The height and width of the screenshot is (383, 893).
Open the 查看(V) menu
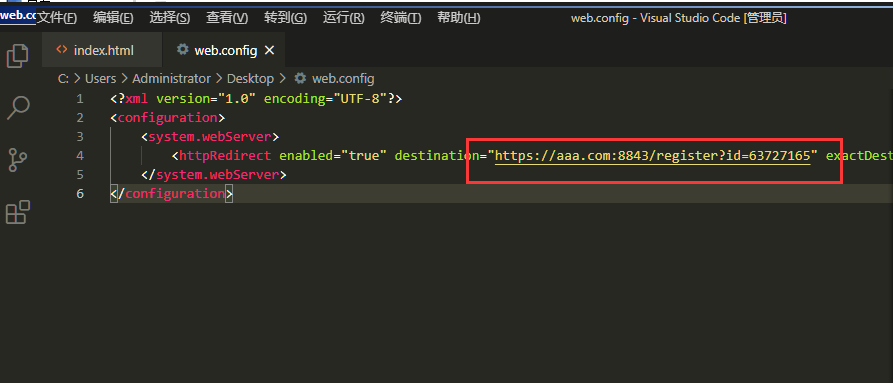click(x=227, y=18)
